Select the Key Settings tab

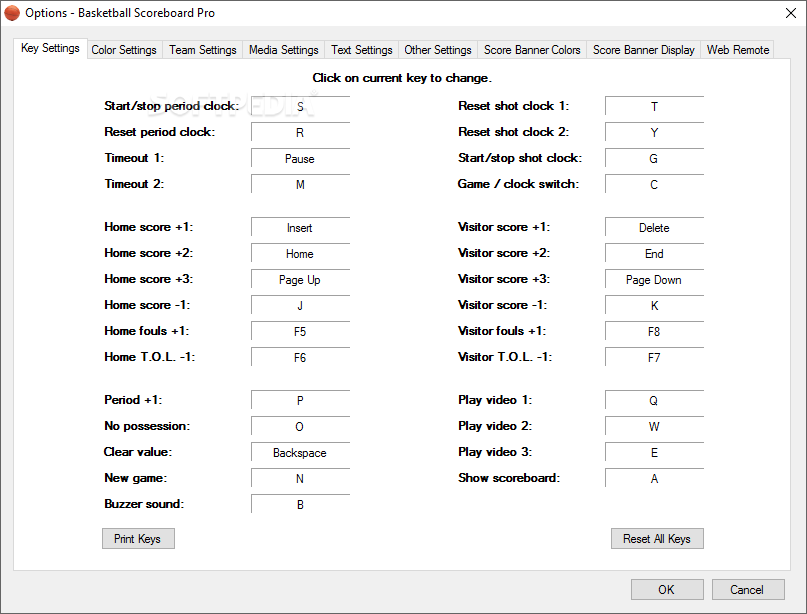click(50, 48)
